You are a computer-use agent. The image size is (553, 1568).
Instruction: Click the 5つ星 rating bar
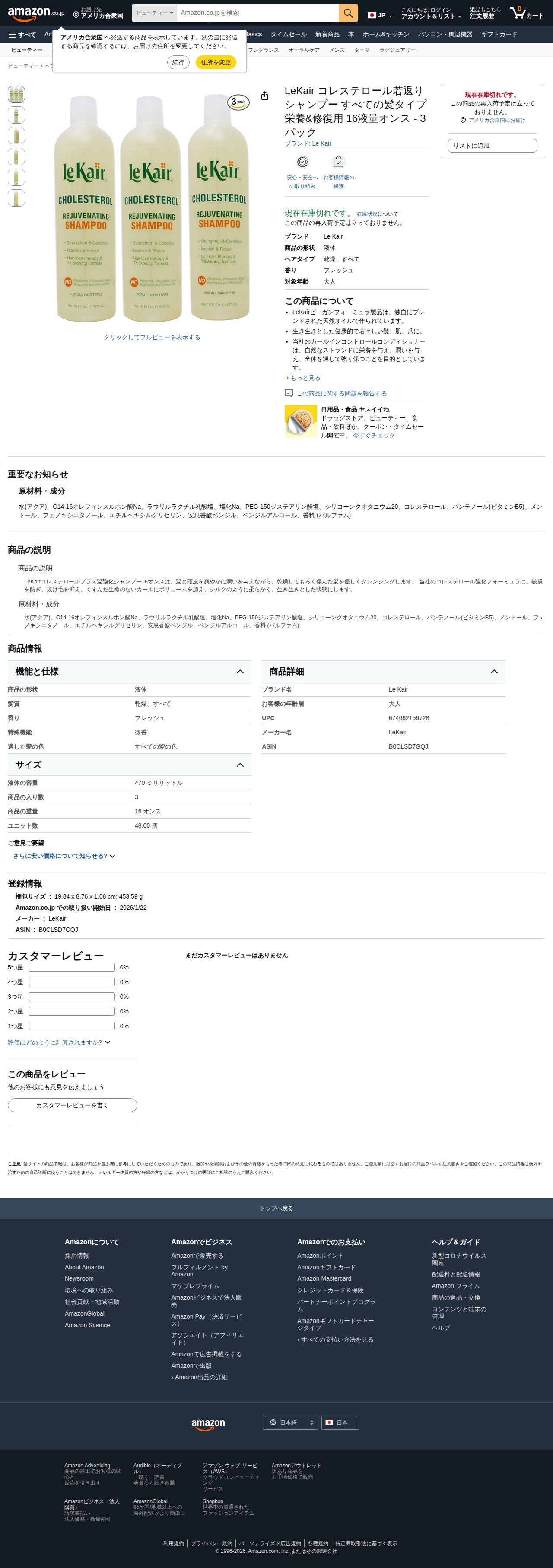72,967
